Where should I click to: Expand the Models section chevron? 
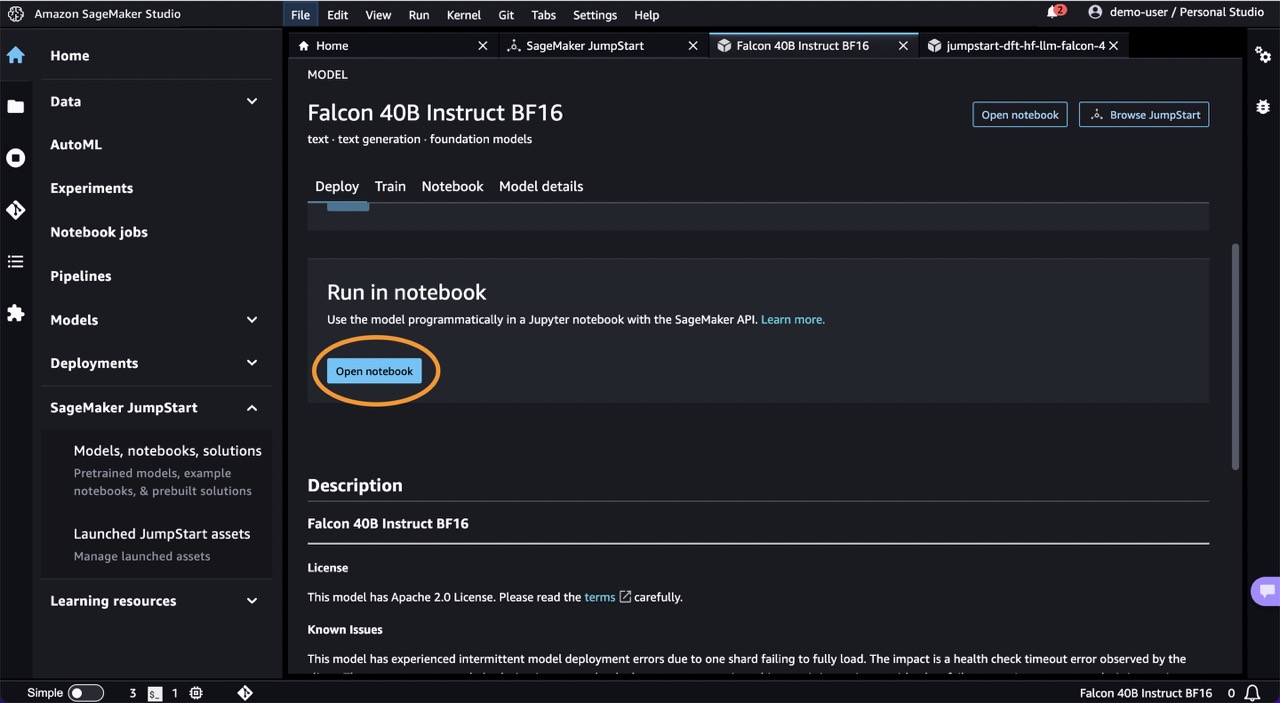(x=252, y=320)
